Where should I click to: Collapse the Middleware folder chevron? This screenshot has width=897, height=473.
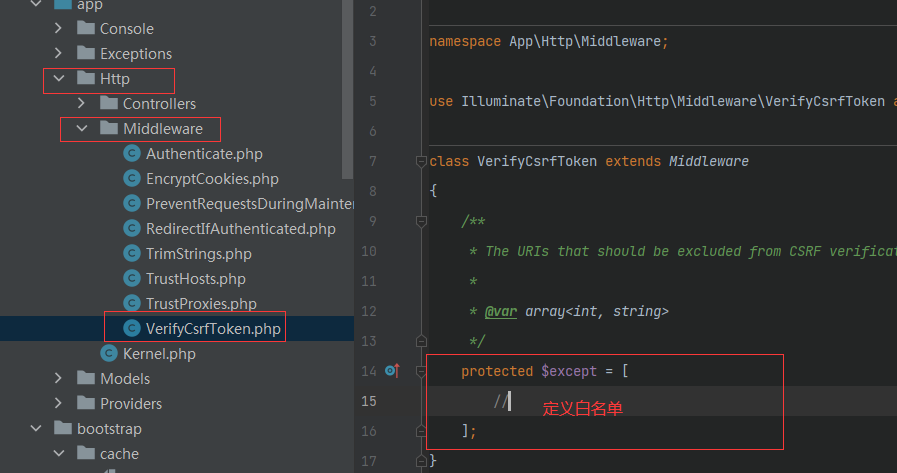click(82, 129)
